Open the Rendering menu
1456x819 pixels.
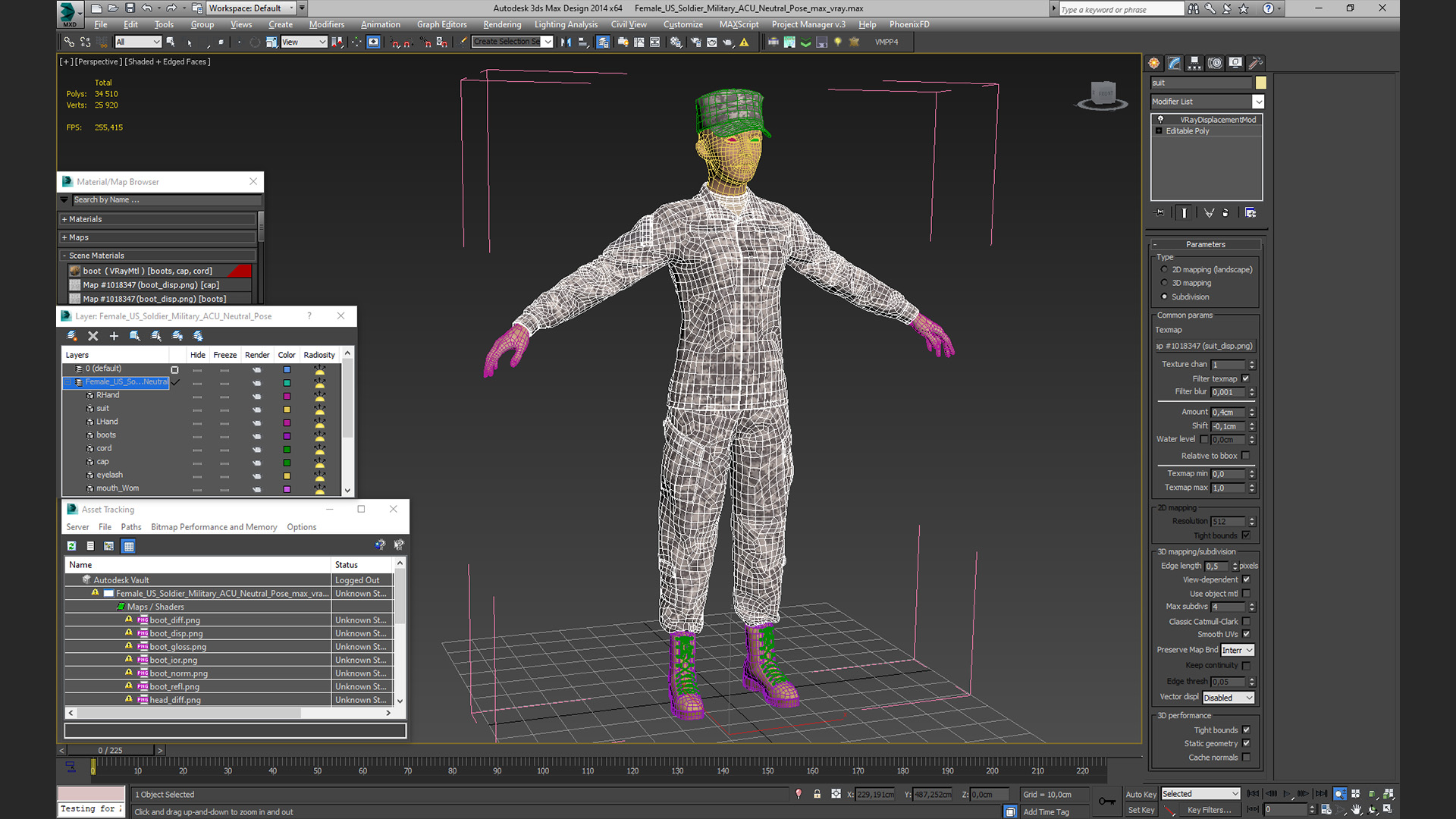click(x=502, y=24)
